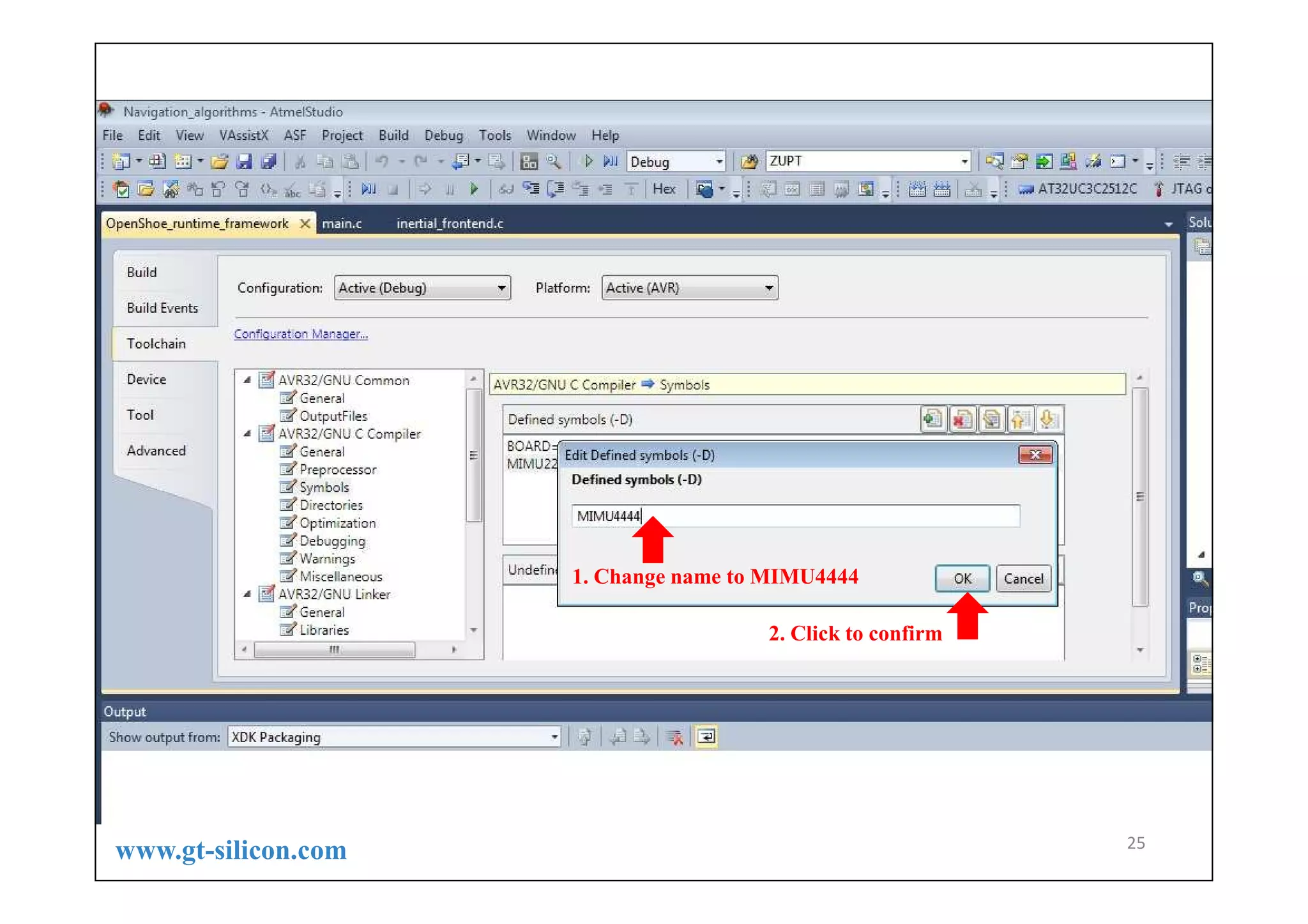The image size is (1308, 924).
Task: Open the Debug menu
Action: click(x=443, y=135)
